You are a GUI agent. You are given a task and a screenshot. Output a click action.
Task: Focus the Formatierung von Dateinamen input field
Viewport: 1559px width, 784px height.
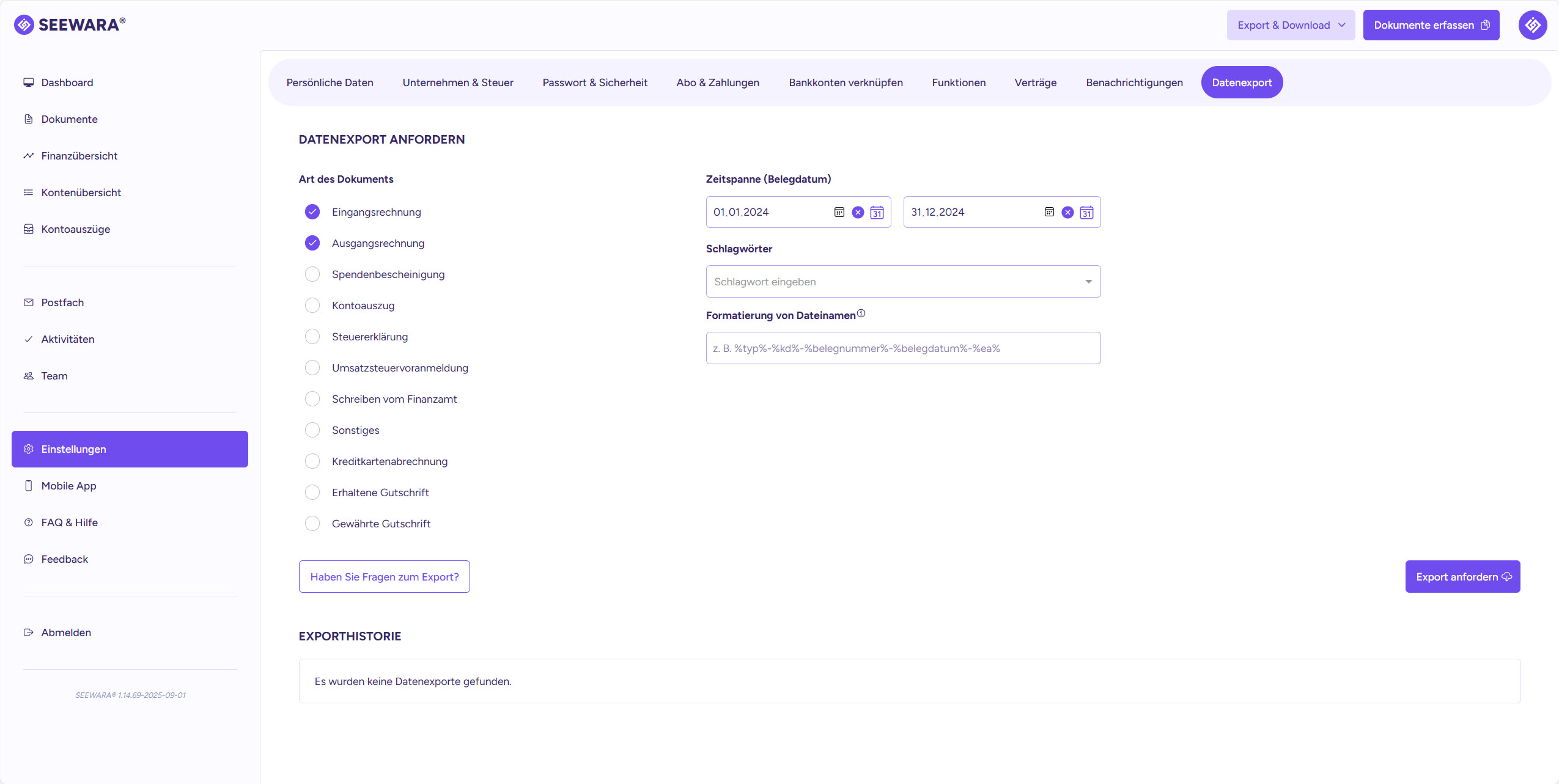pos(902,348)
